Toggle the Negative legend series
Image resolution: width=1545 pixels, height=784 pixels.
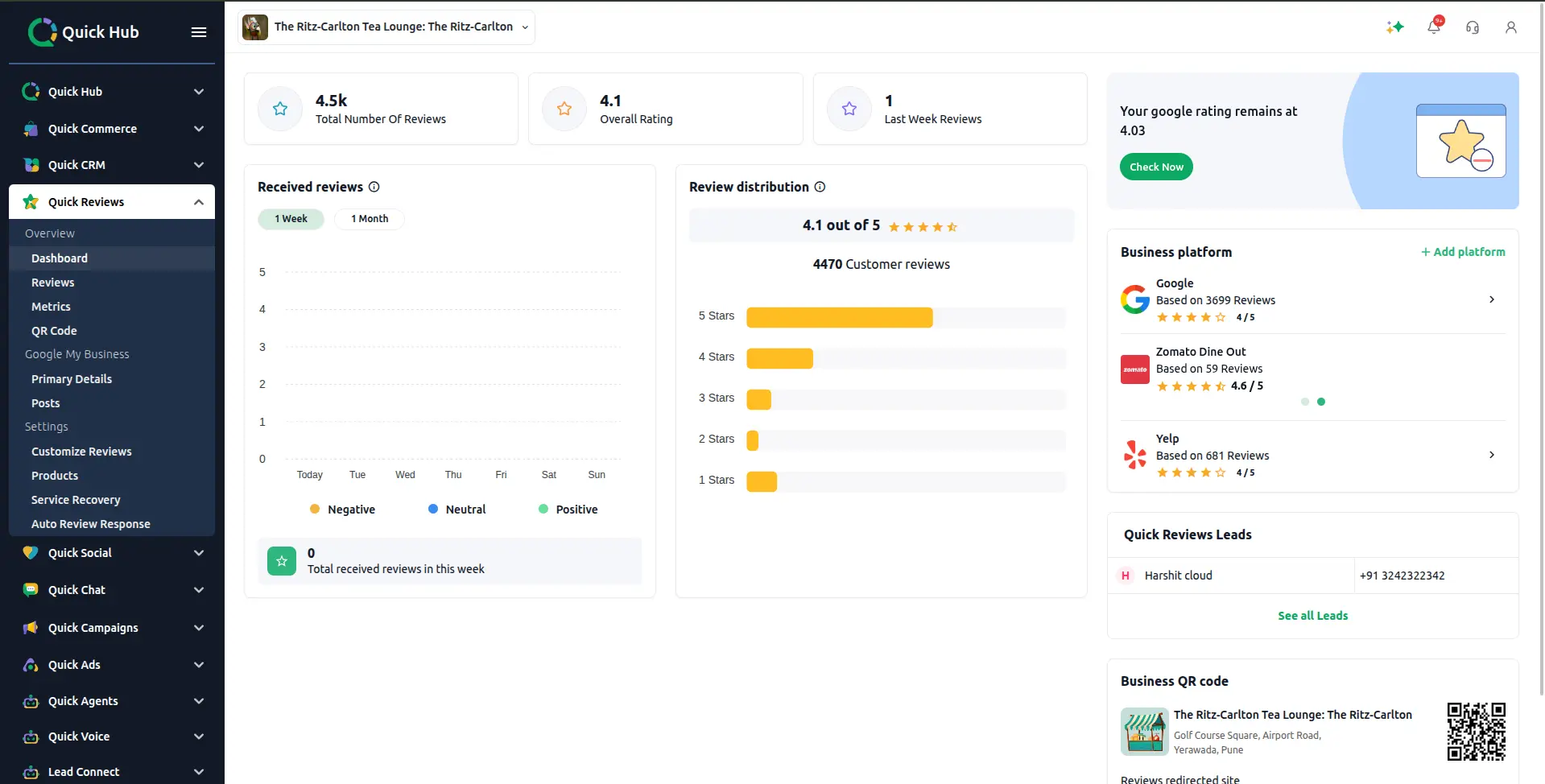(x=343, y=510)
